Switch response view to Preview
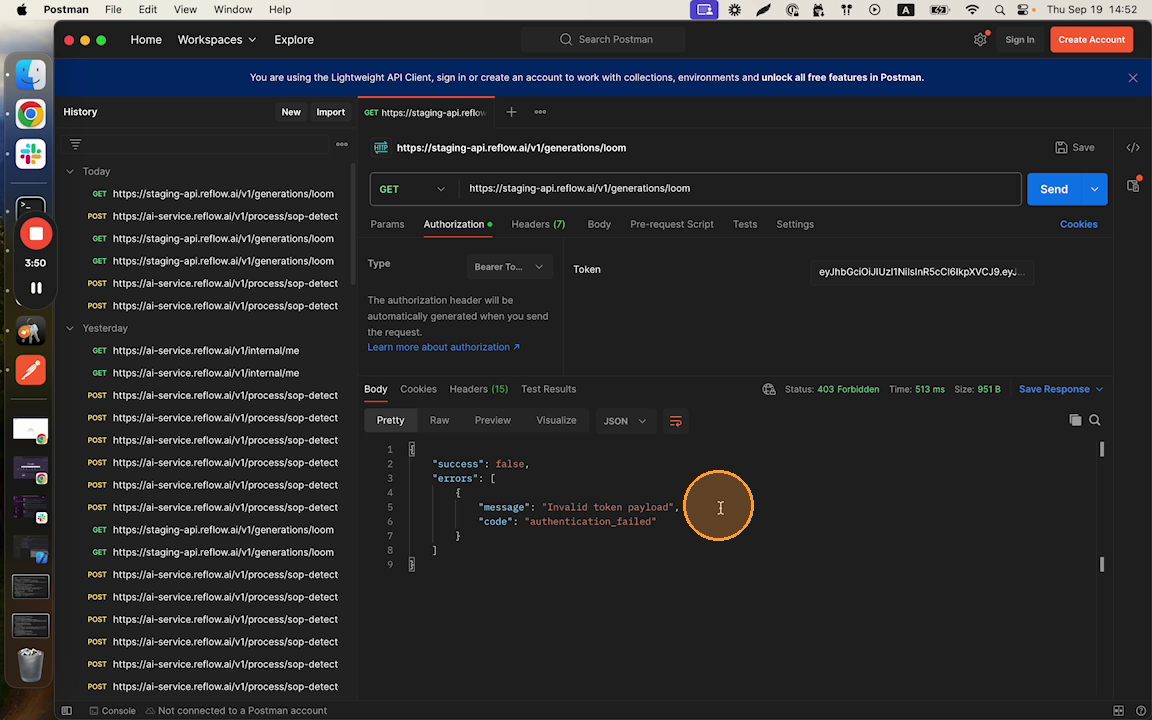 pyautogui.click(x=492, y=420)
